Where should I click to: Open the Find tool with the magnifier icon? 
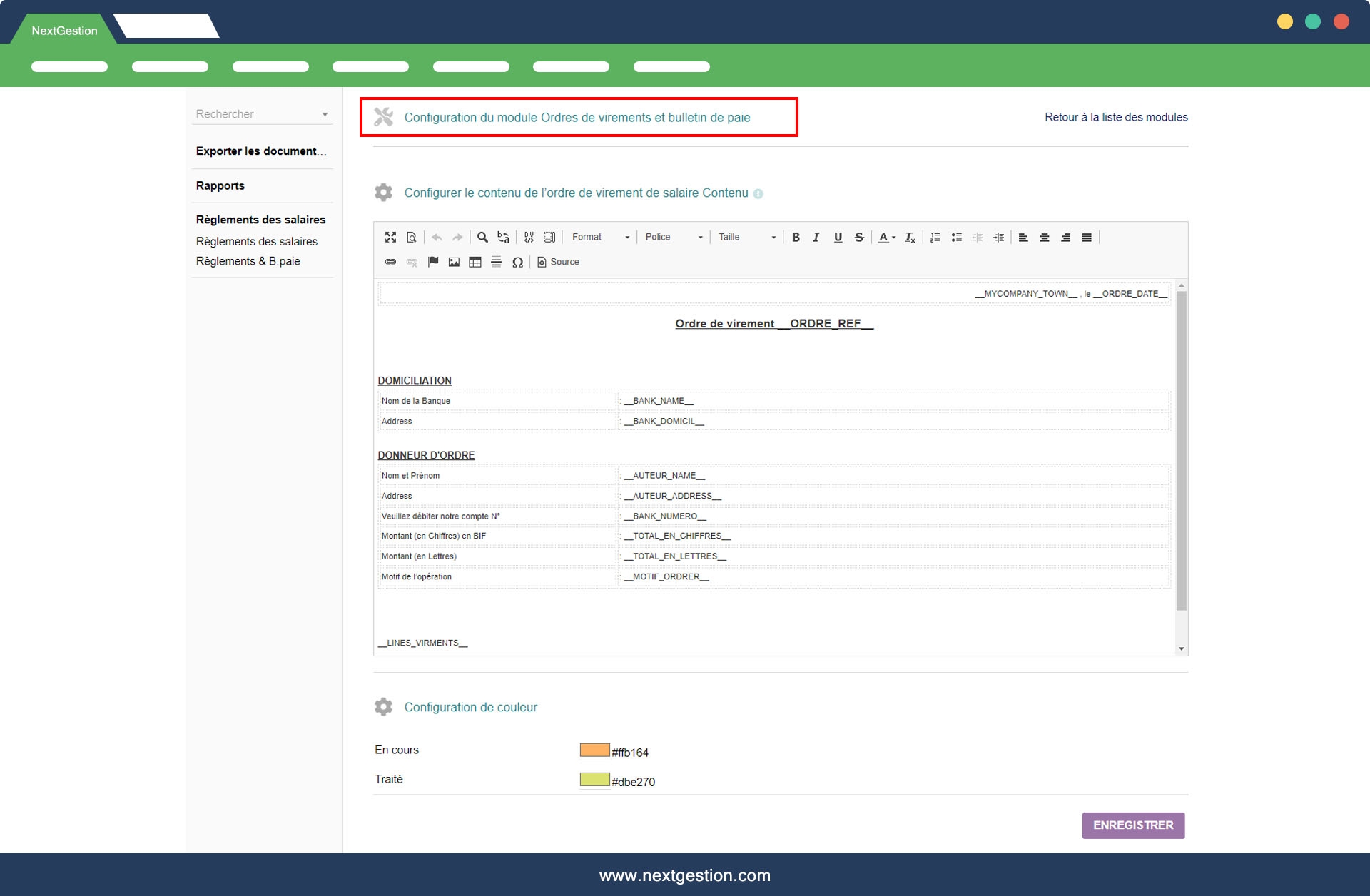tap(482, 238)
